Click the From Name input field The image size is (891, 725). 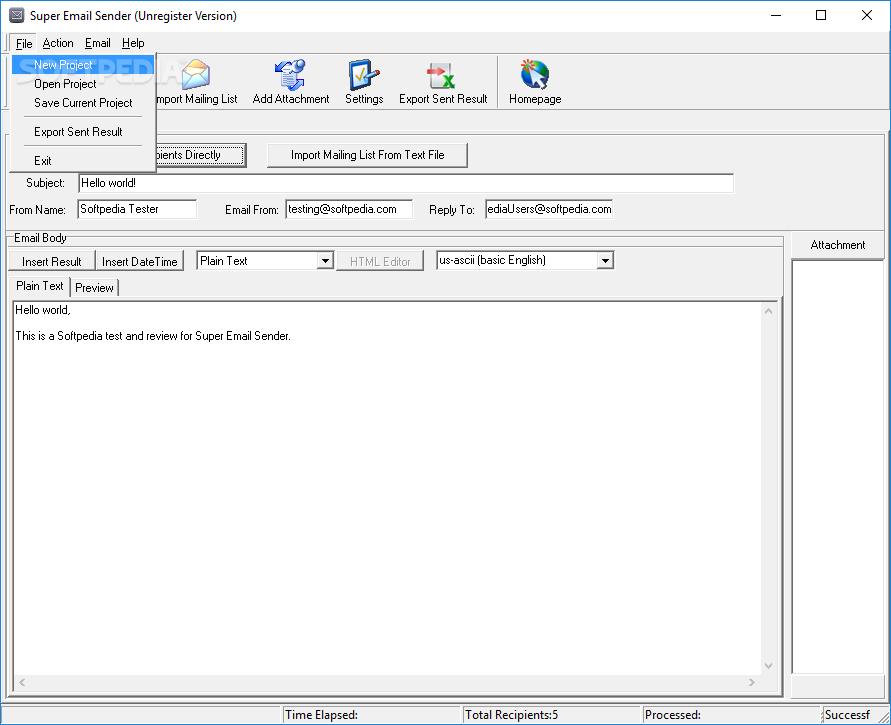coord(137,209)
